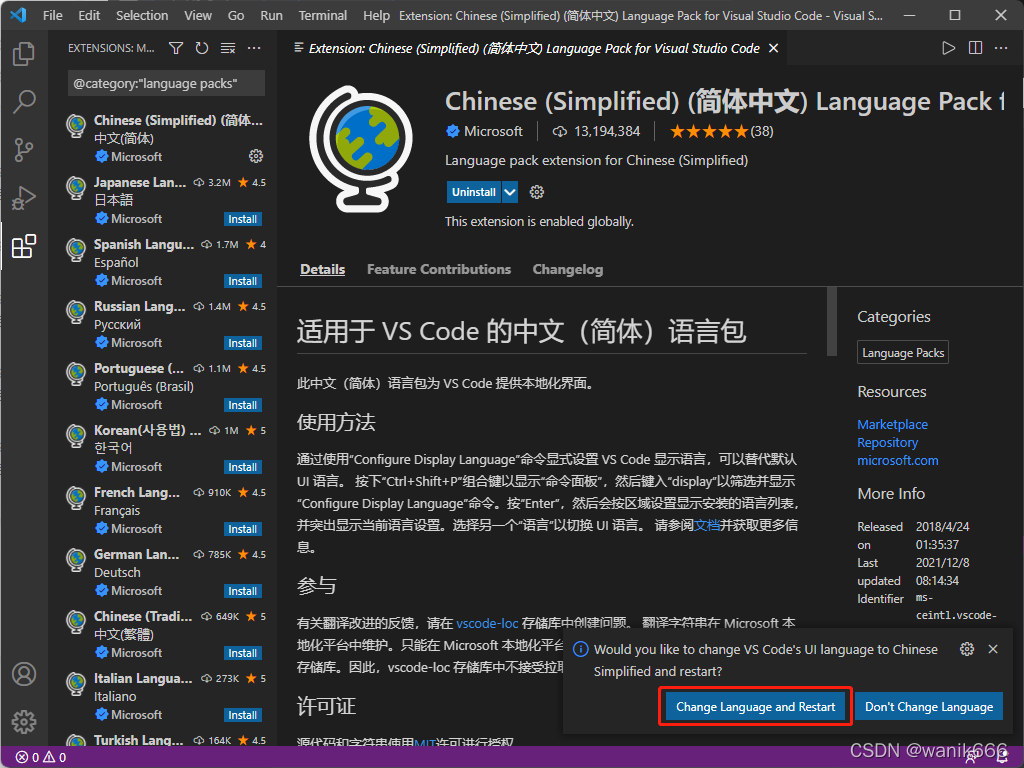Install the Portuguese (Brasil) Language Pack

(242, 405)
